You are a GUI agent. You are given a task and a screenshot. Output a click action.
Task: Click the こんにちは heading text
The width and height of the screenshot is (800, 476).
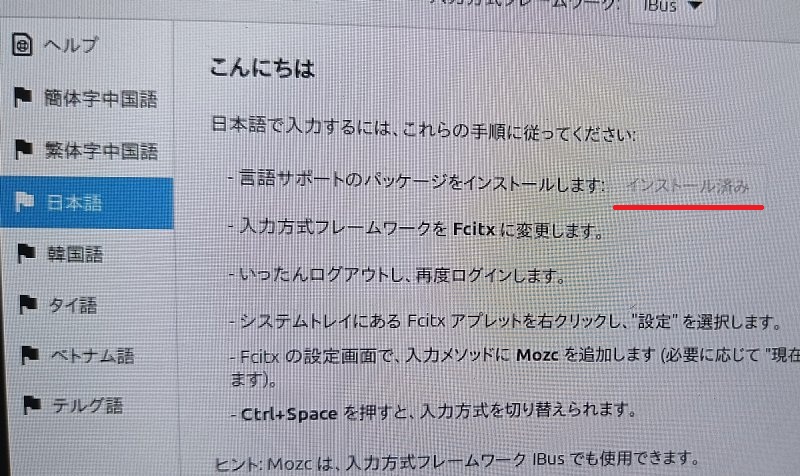[x=262, y=68]
